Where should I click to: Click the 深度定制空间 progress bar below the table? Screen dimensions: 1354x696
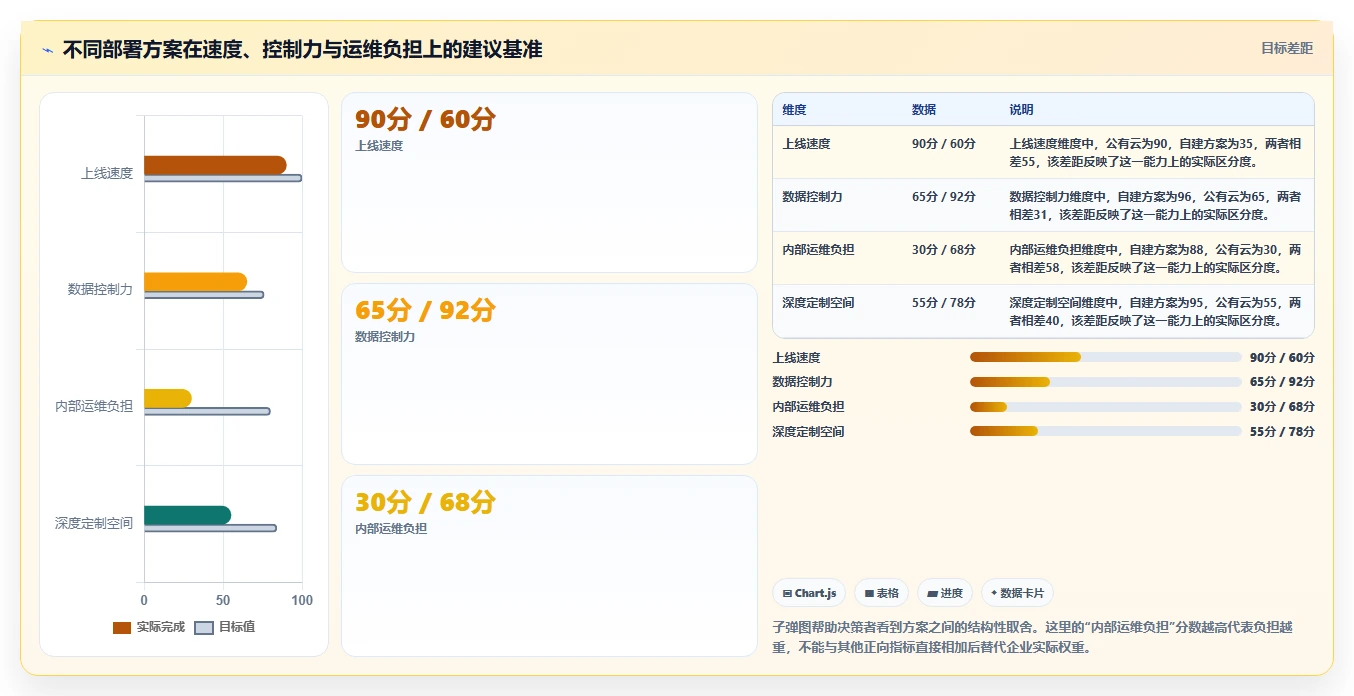(x=1105, y=432)
